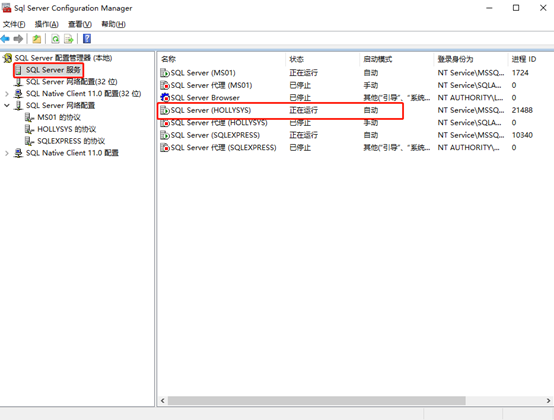Click the MS01 的协议 node icon

tap(29, 117)
